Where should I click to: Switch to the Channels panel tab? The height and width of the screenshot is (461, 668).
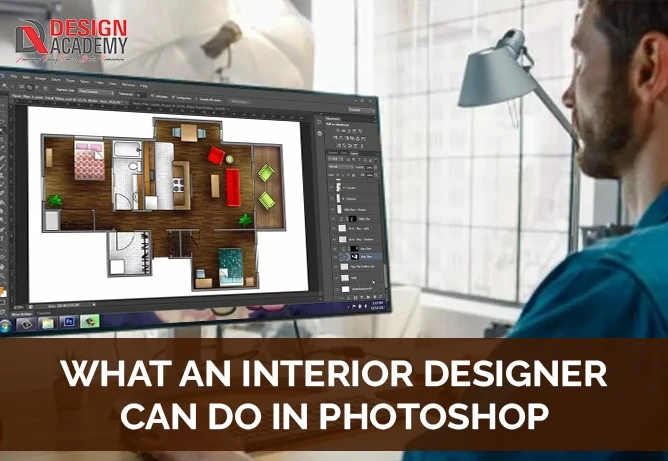pyautogui.click(x=333, y=153)
